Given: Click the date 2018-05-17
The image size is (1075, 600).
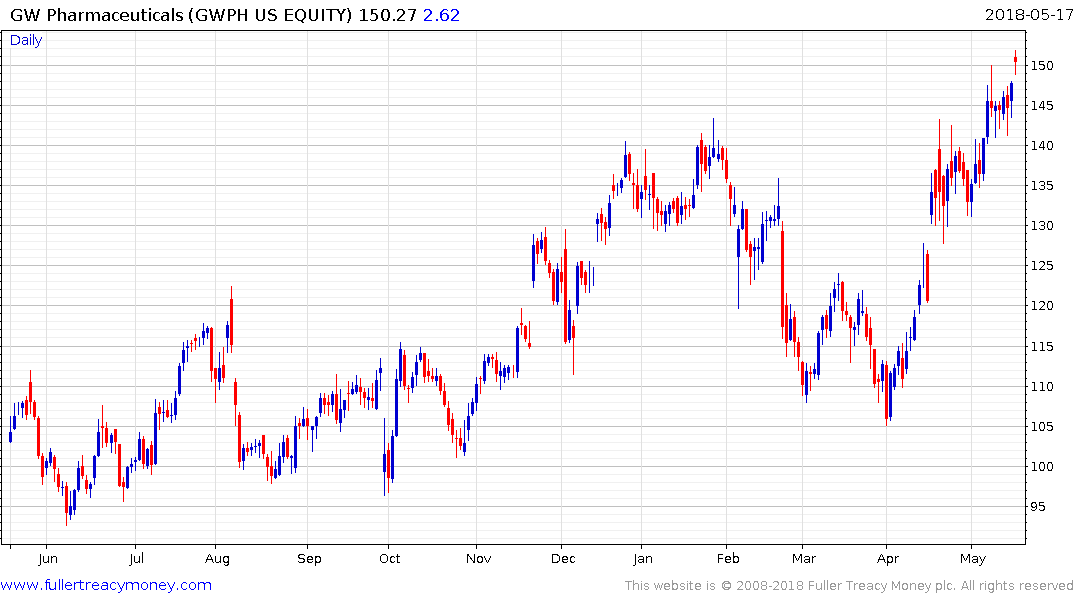Looking at the screenshot, I should pos(1028,14).
